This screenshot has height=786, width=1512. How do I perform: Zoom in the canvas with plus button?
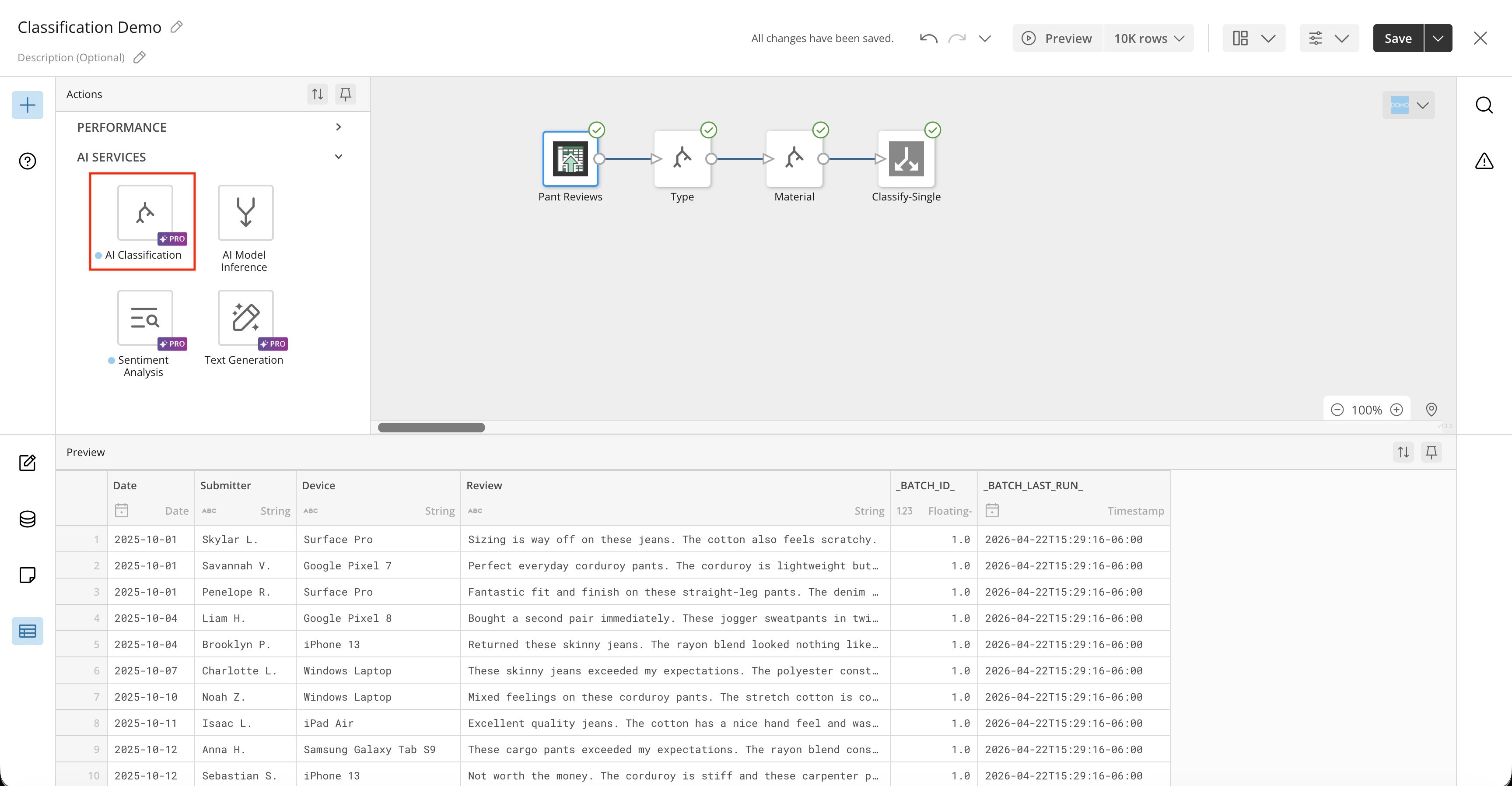pos(1396,410)
